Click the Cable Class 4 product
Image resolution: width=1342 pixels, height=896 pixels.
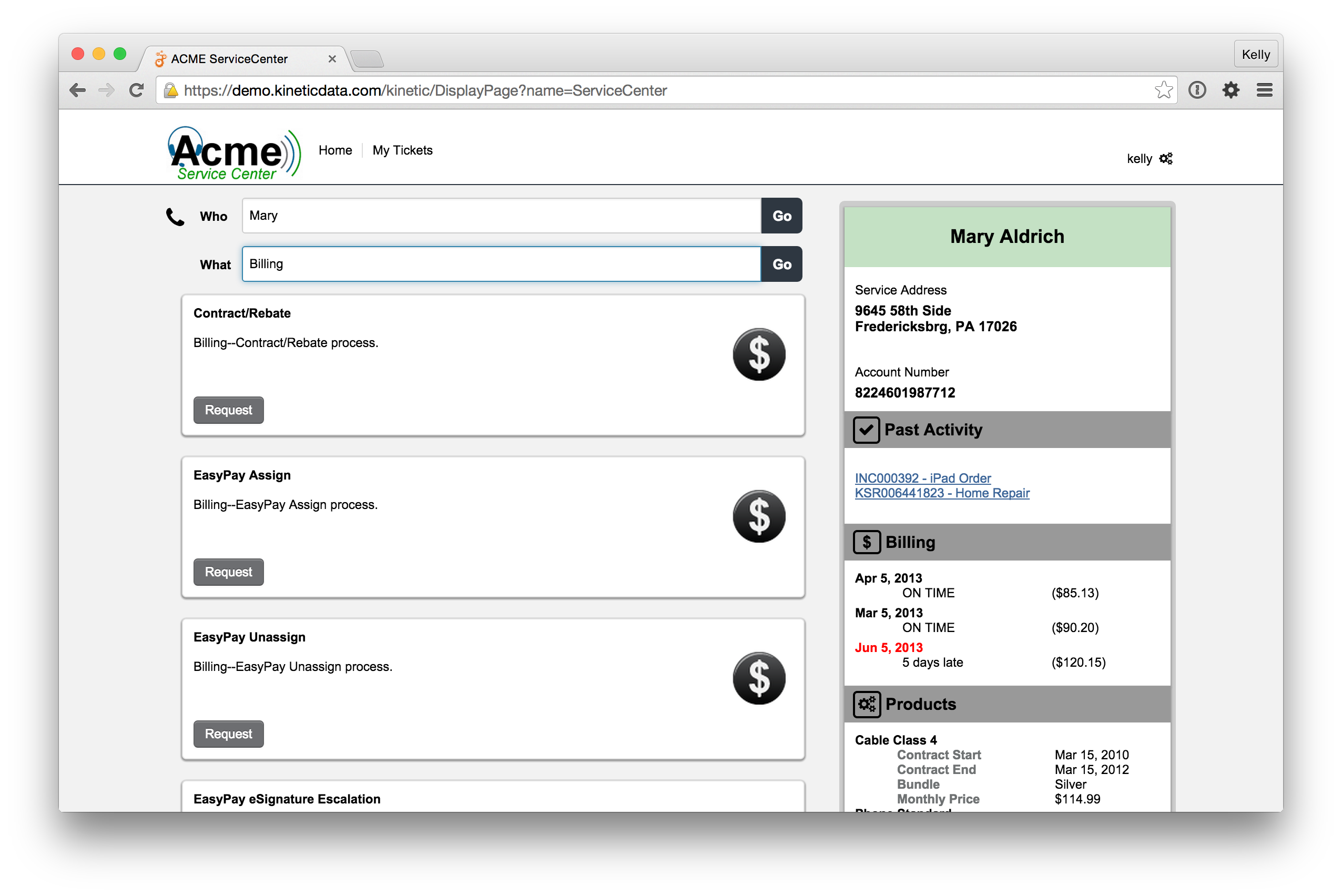(x=896, y=740)
